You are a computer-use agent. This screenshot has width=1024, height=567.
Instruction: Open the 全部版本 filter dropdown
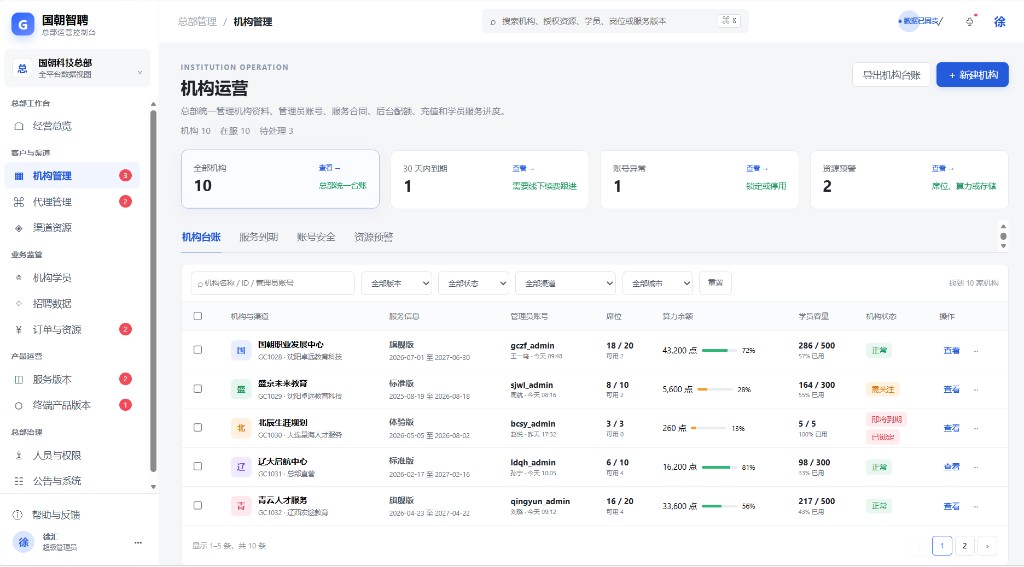tap(396, 284)
